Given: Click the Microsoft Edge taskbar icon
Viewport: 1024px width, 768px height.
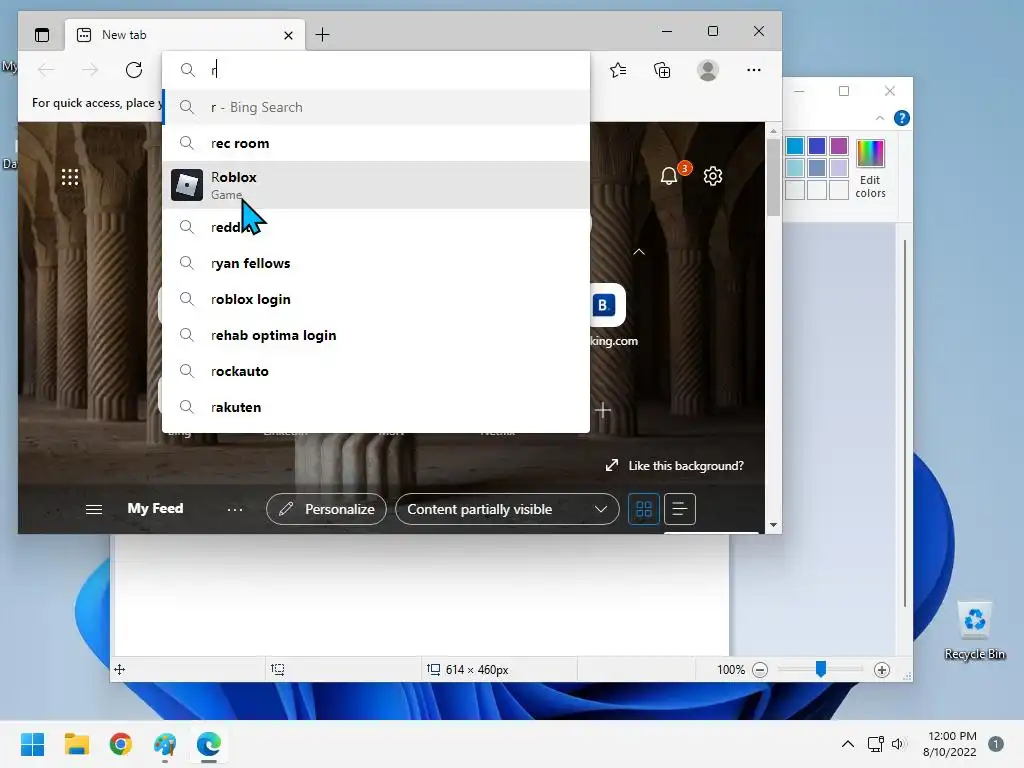Looking at the screenshot, I should coord(209,744).
